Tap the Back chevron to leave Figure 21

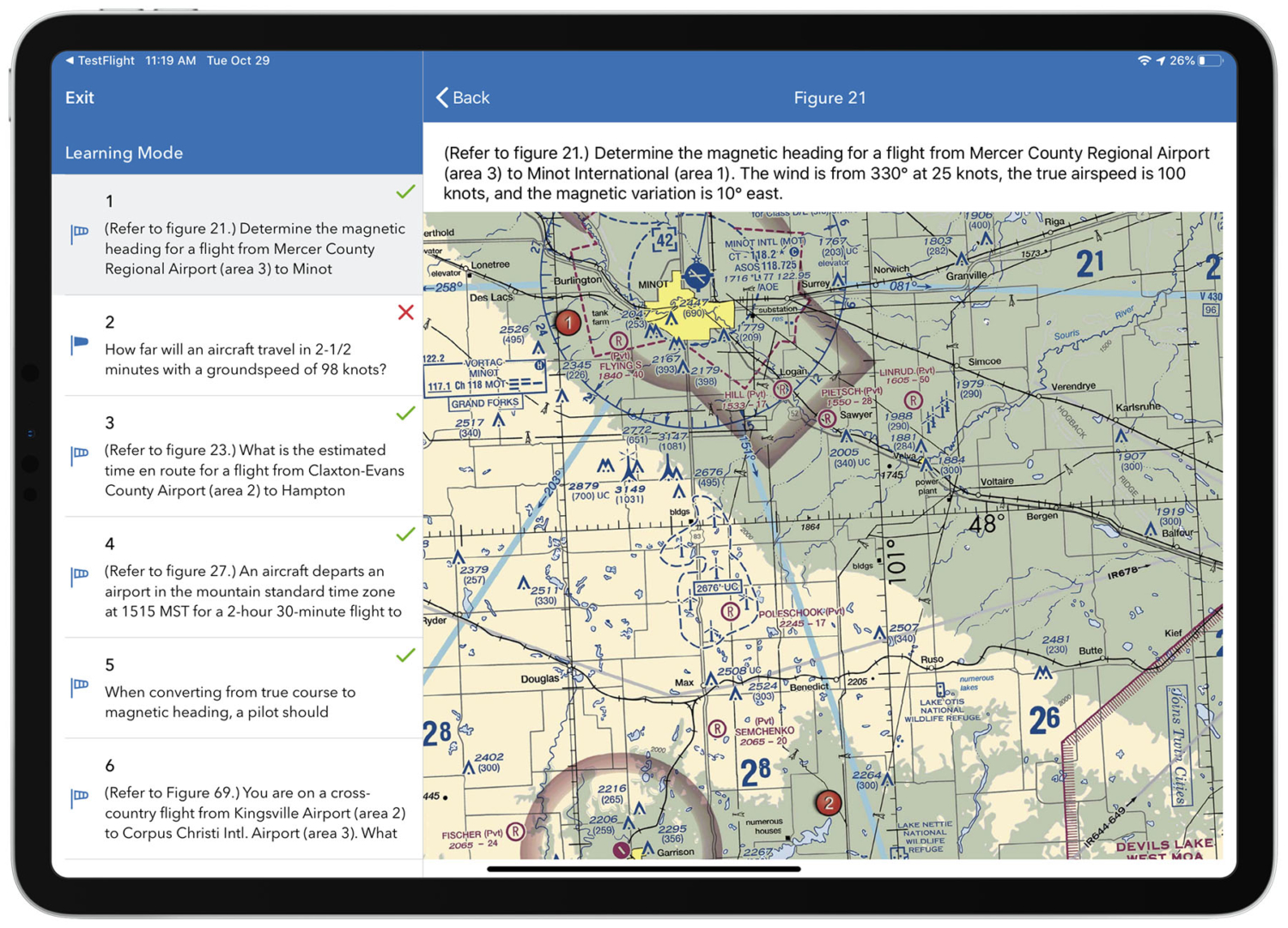point(443,97)
